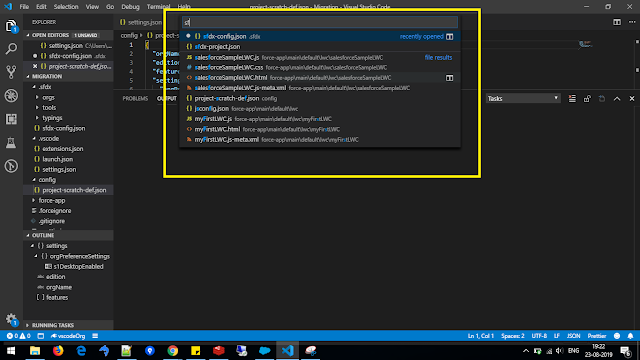Open SFDX command palette from status bar list icon

coord(95,336)
